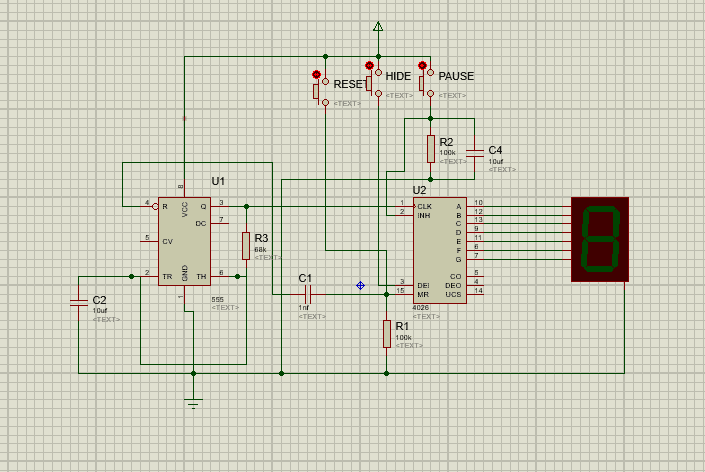
Task: Click the 10uf value under C2
Action: pos(100,310)
